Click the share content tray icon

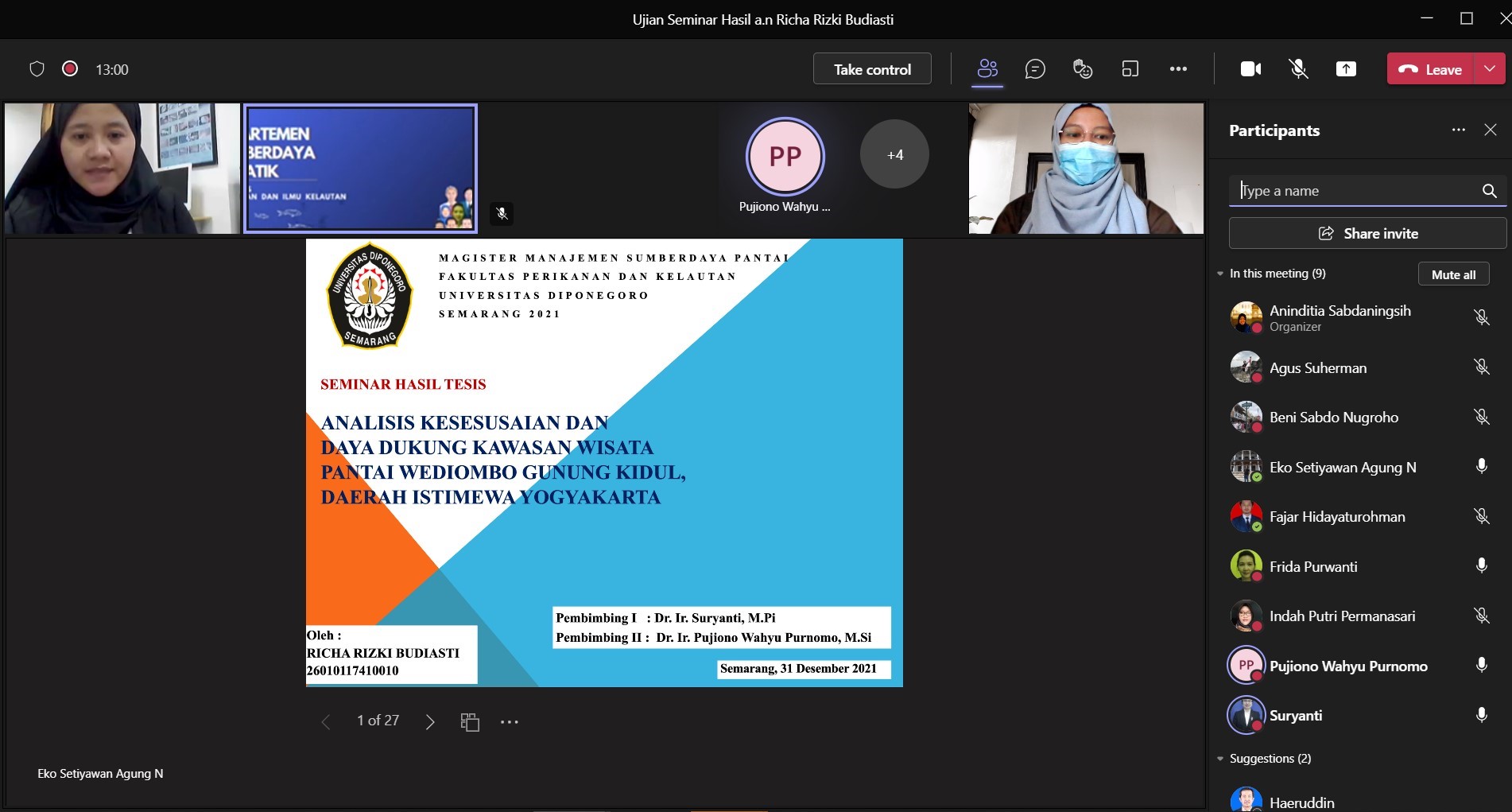(1346, 69)
